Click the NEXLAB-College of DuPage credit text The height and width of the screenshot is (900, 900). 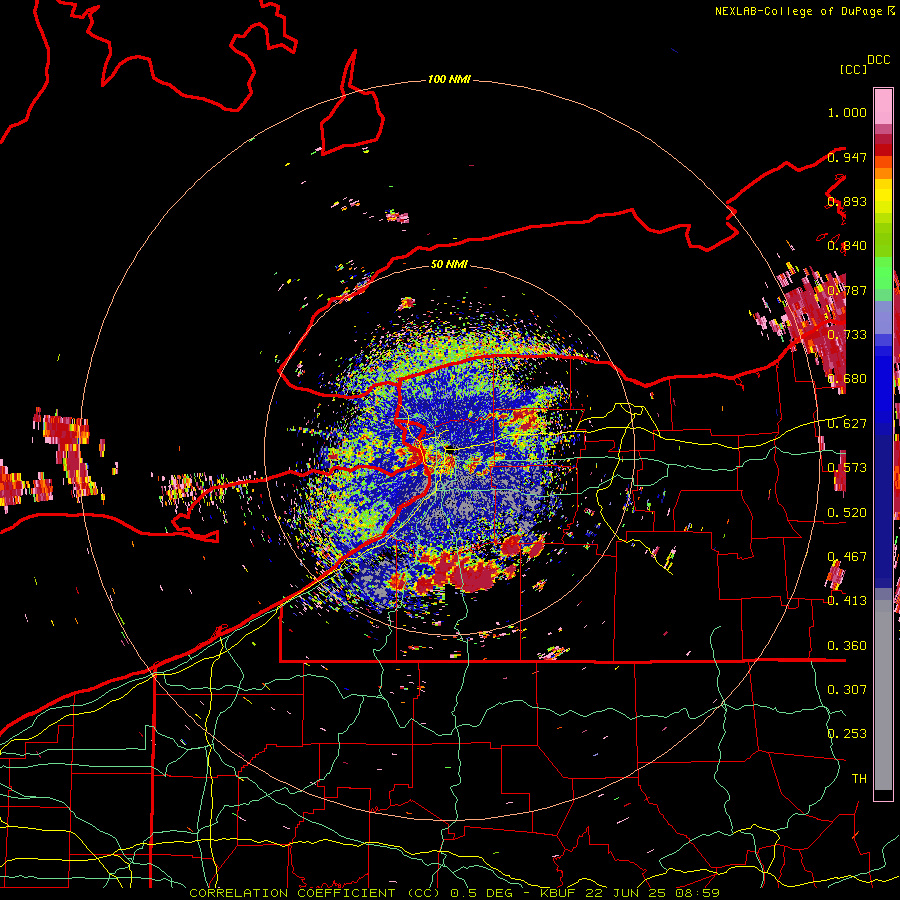[x=798, y=11]
